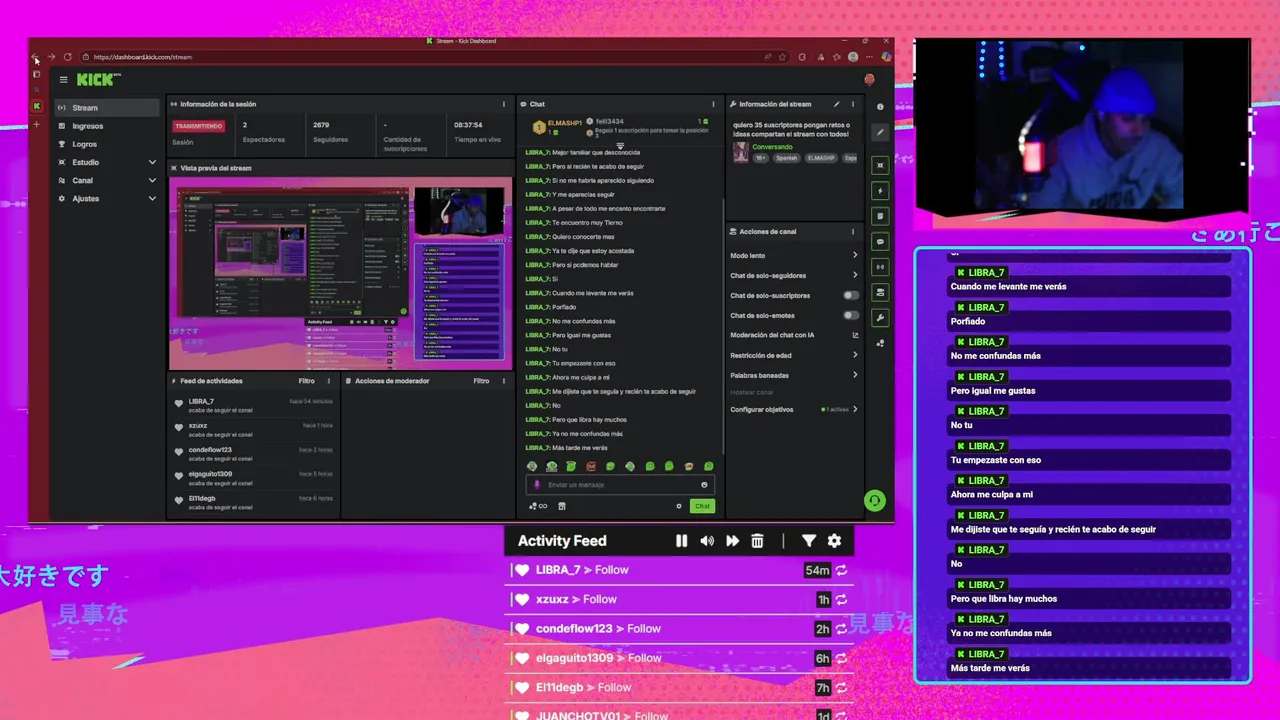Image resolution: width=1280 pixels, height=720 pixels.
Task: Open Ingresos in the sidebar
Action: 107,126
